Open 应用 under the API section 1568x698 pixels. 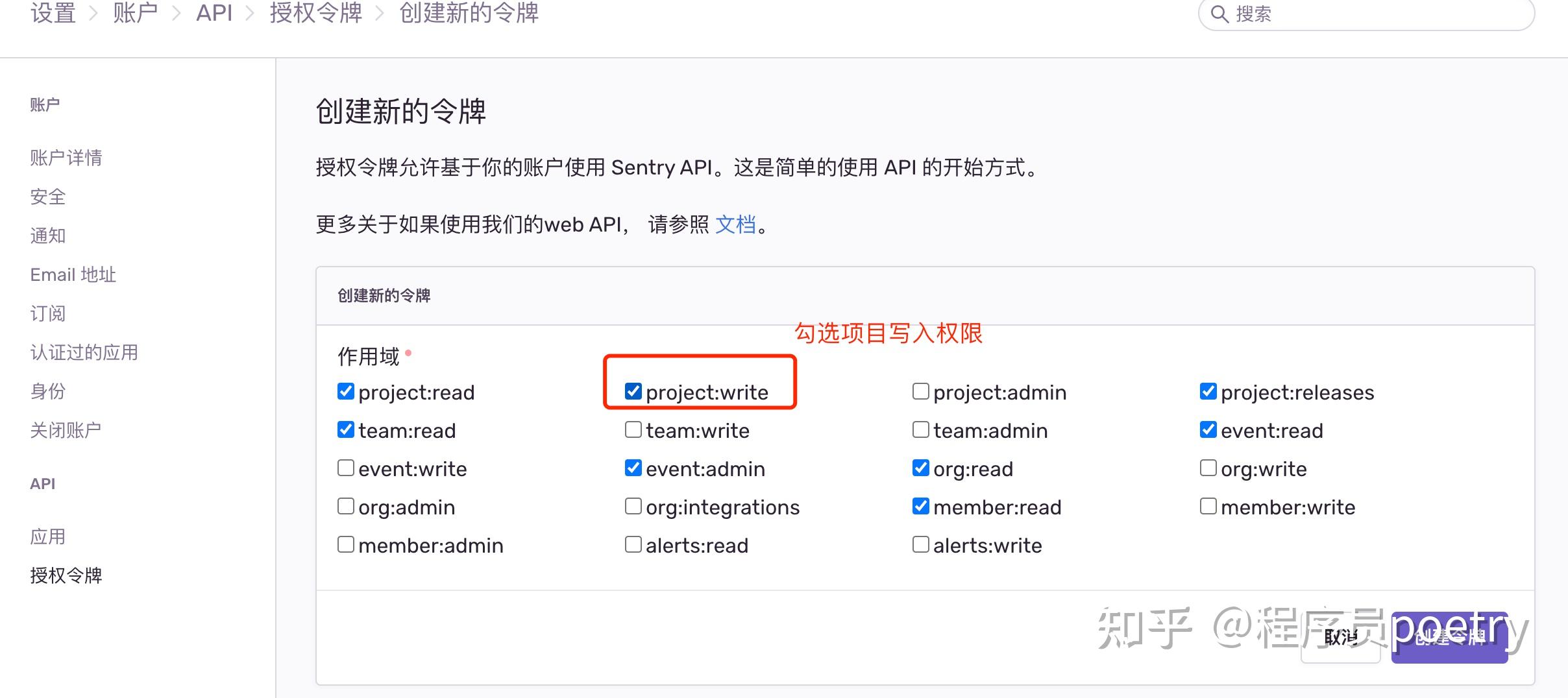click(x=47, y=536)
